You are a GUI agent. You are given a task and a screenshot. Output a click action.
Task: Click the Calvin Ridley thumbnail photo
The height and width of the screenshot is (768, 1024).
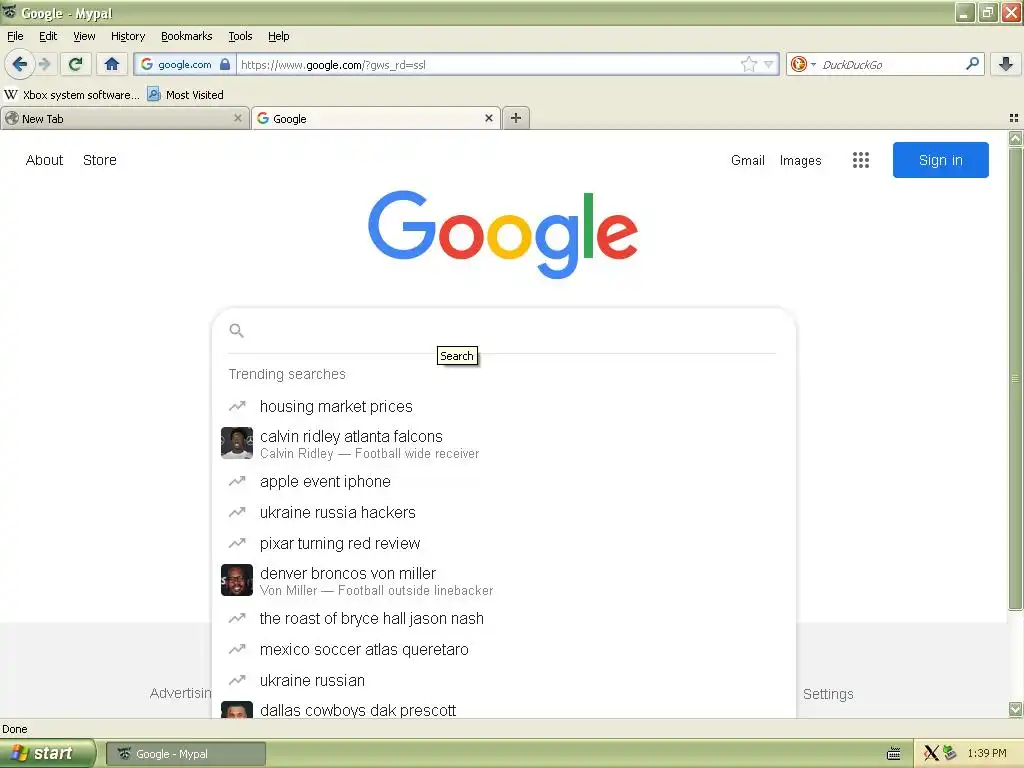tap(237, 443)
